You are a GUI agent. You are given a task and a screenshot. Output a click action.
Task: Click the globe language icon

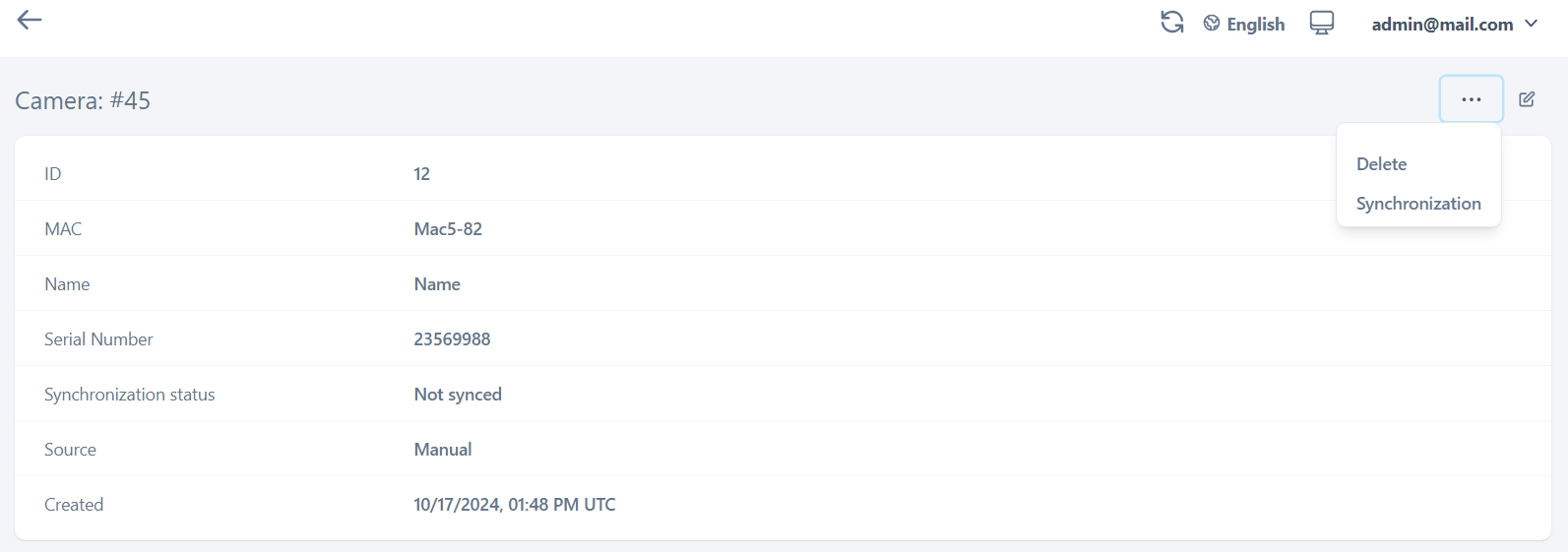coord(1212,24)
